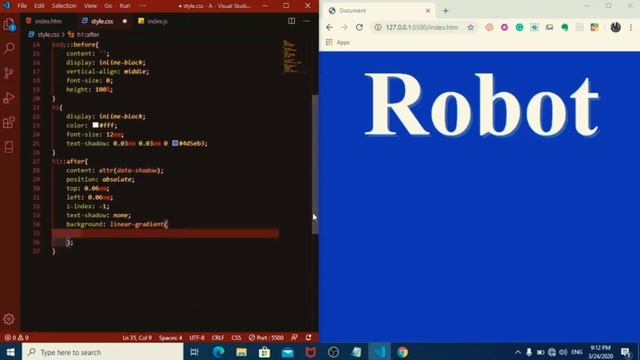
Task: Open the overflow menu ellipsis in menu bar
Action: click(142, 6)
